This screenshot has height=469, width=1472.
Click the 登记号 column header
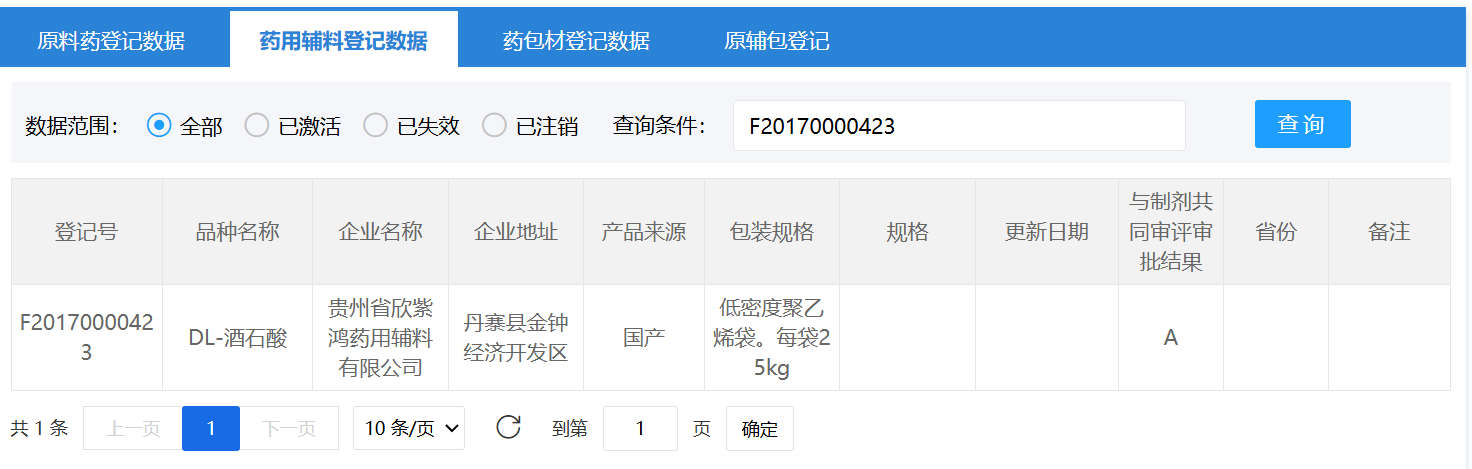[87, 232]
